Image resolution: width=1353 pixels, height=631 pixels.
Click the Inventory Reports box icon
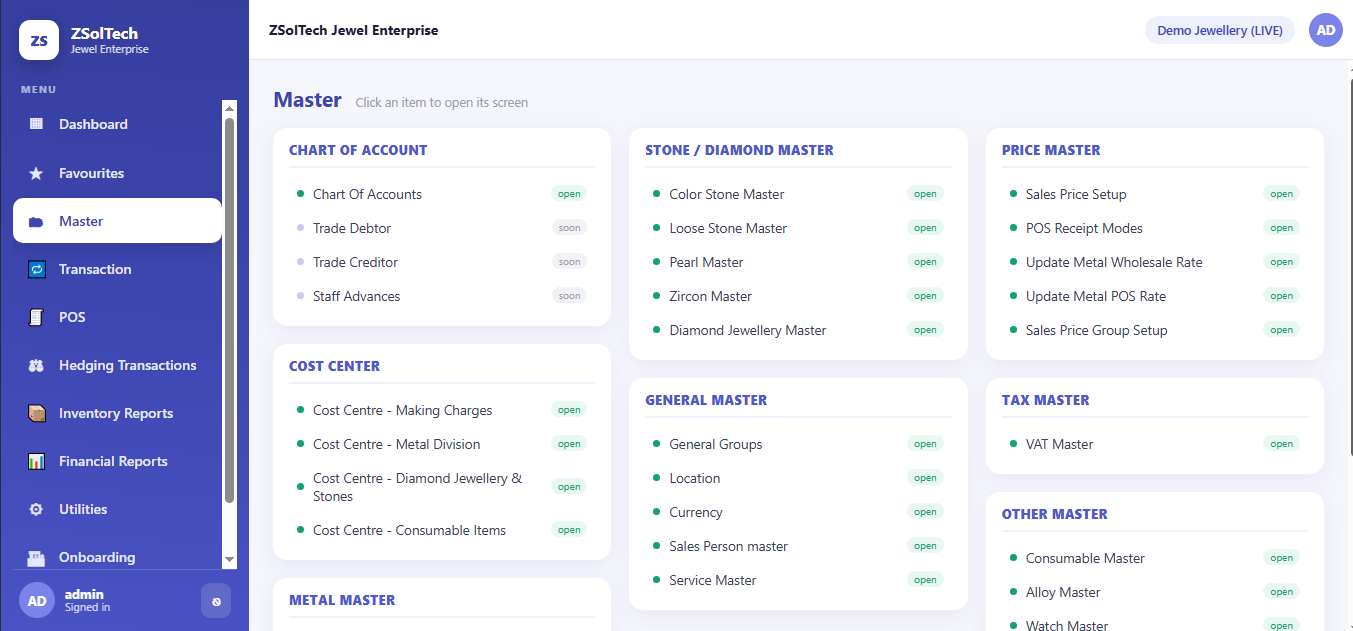coord(37,413)
